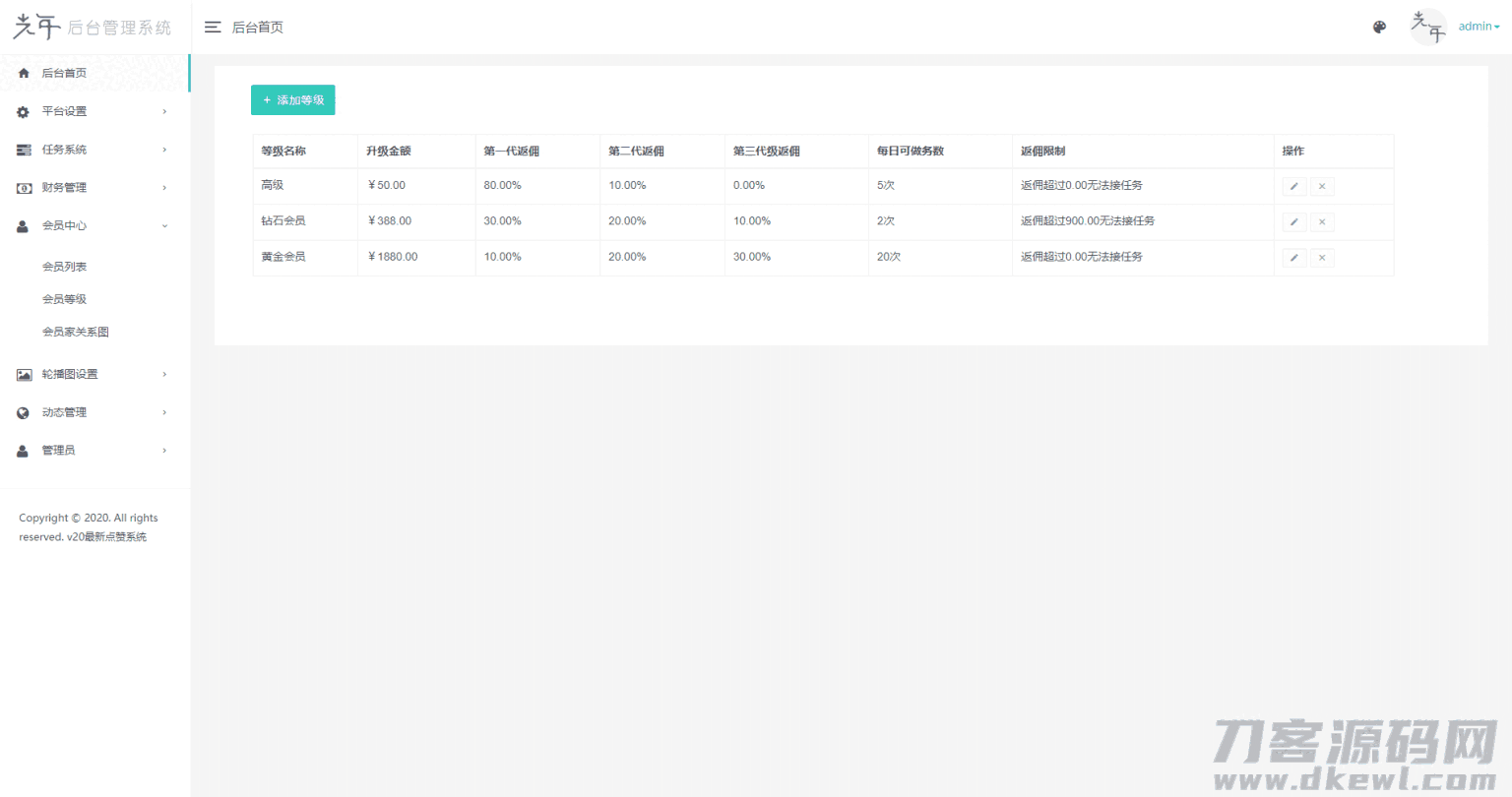Click the user icon for 管理员
Image resolution: width=1512 pixels, height=797 pixels.
click(x=23, y=451)
